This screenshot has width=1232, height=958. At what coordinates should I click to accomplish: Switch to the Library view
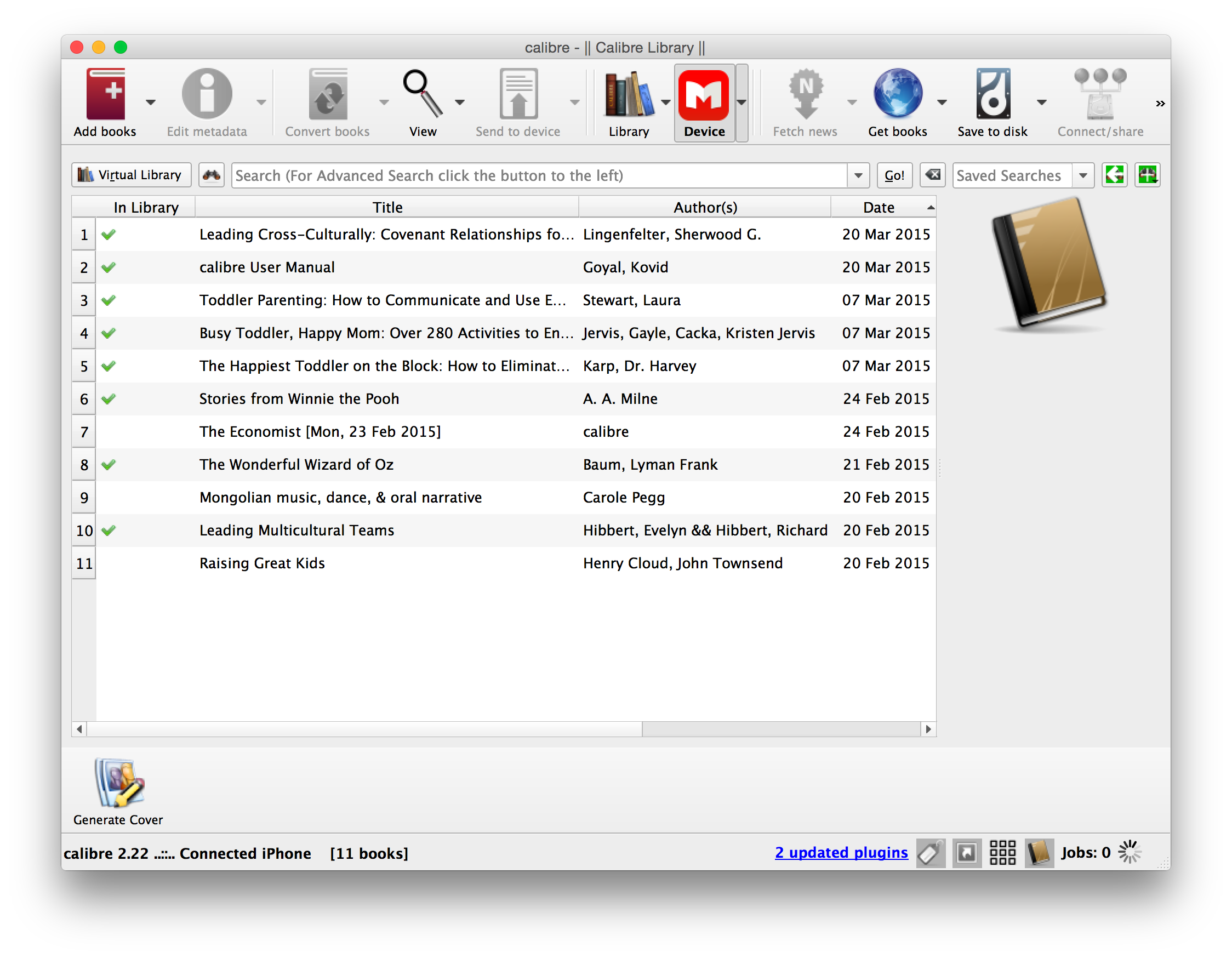tap(629, 95)
